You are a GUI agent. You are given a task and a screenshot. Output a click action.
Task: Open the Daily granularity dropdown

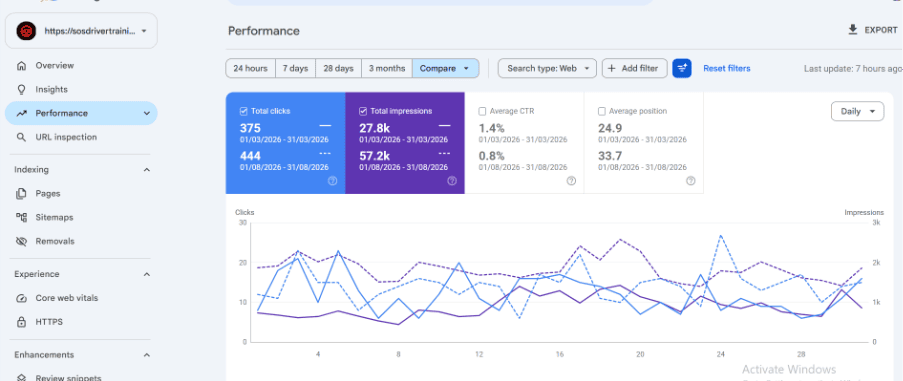click(x=858, y=112)
